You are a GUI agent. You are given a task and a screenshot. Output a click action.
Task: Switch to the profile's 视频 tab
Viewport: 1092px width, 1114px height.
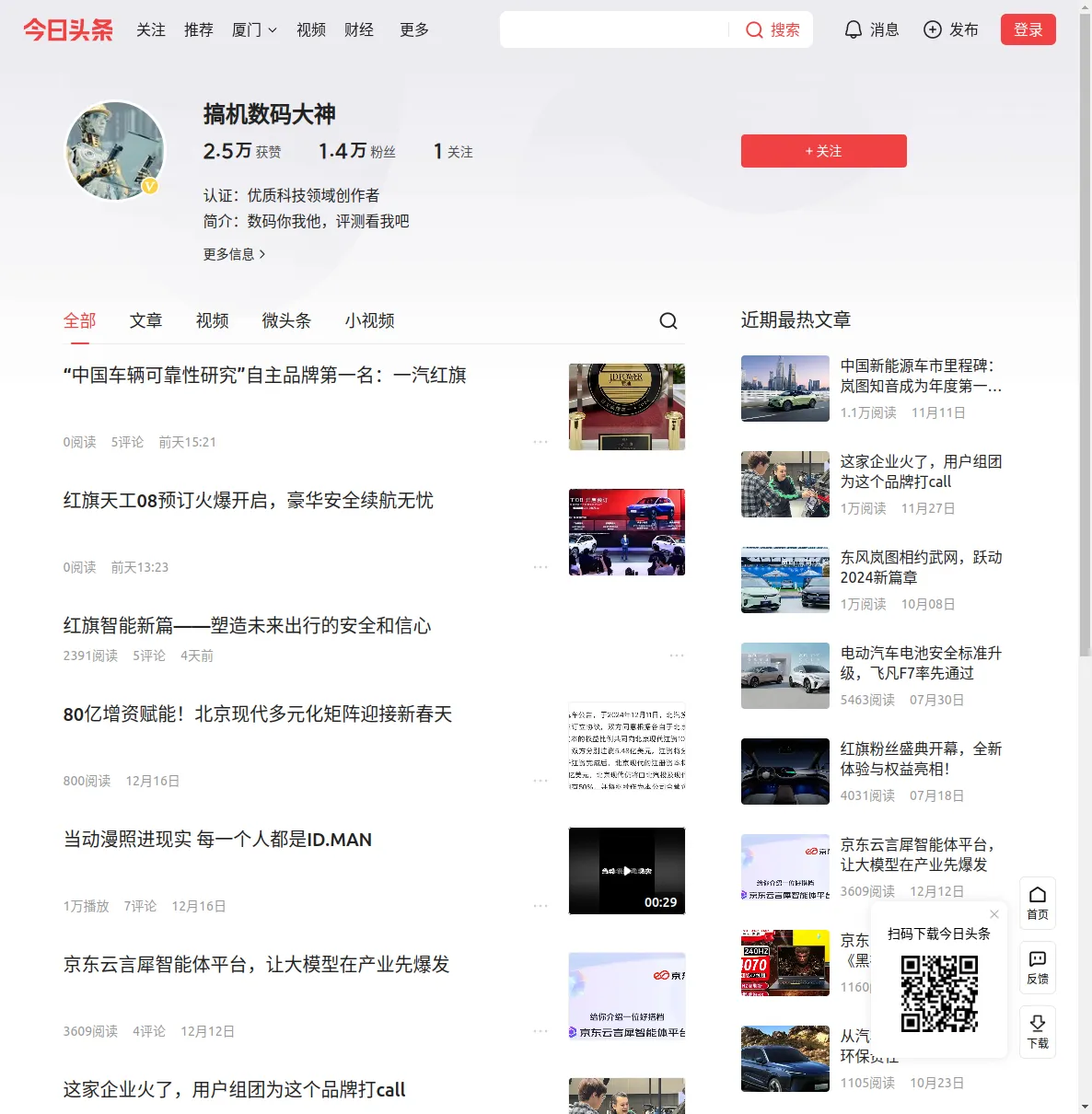pyautogui.click(x=213, y=320)
